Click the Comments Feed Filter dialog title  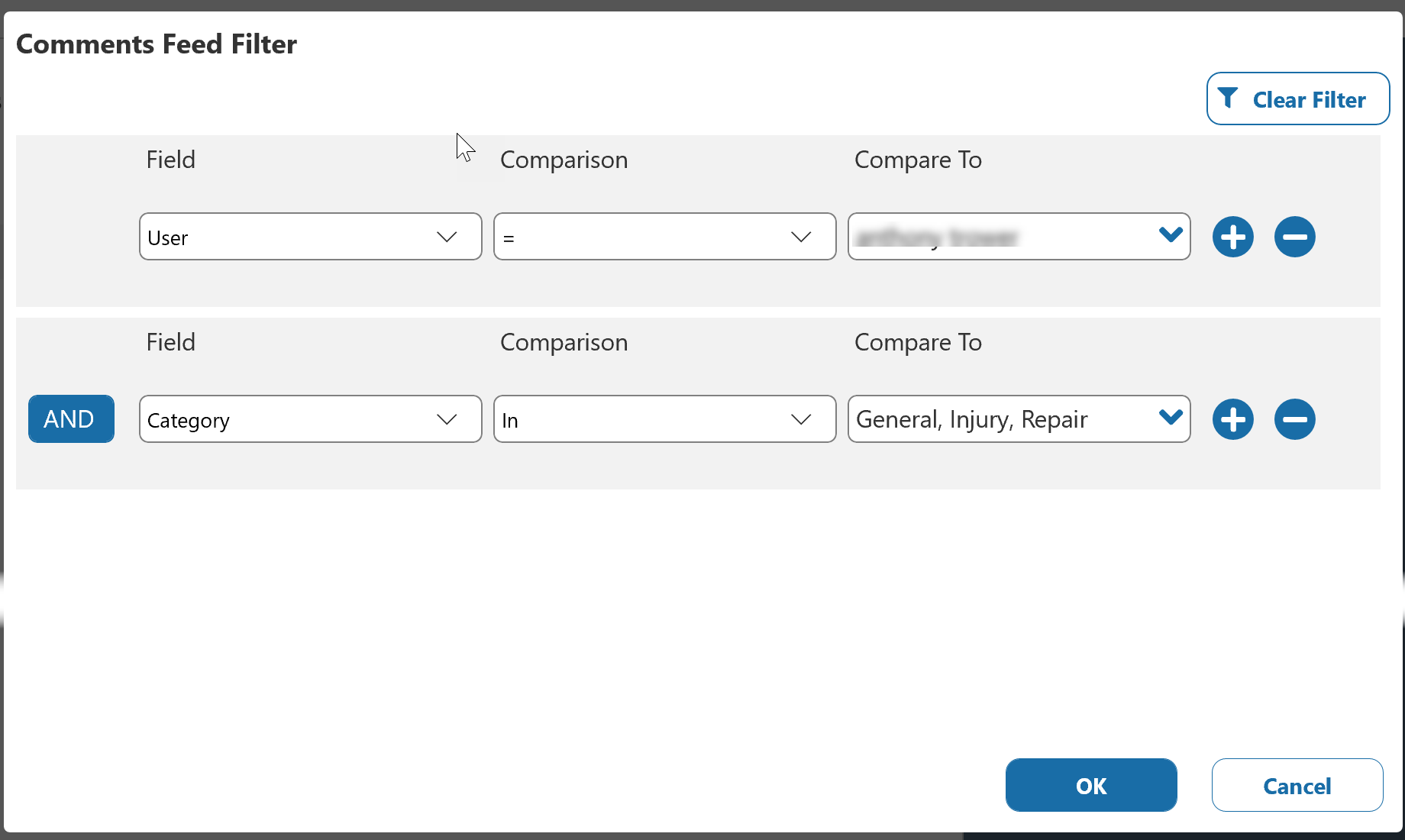click(157, 44)
